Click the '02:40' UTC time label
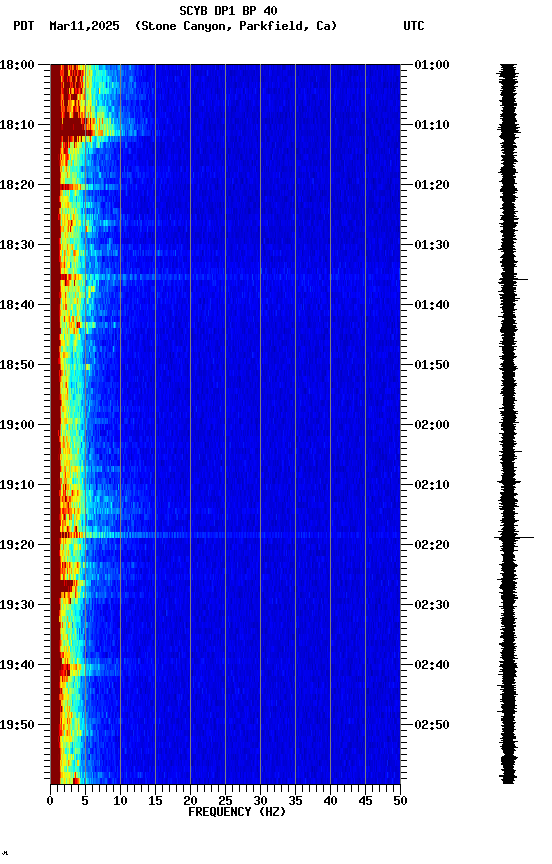This screenshot has width=552, height=864. tap(432, 665)
